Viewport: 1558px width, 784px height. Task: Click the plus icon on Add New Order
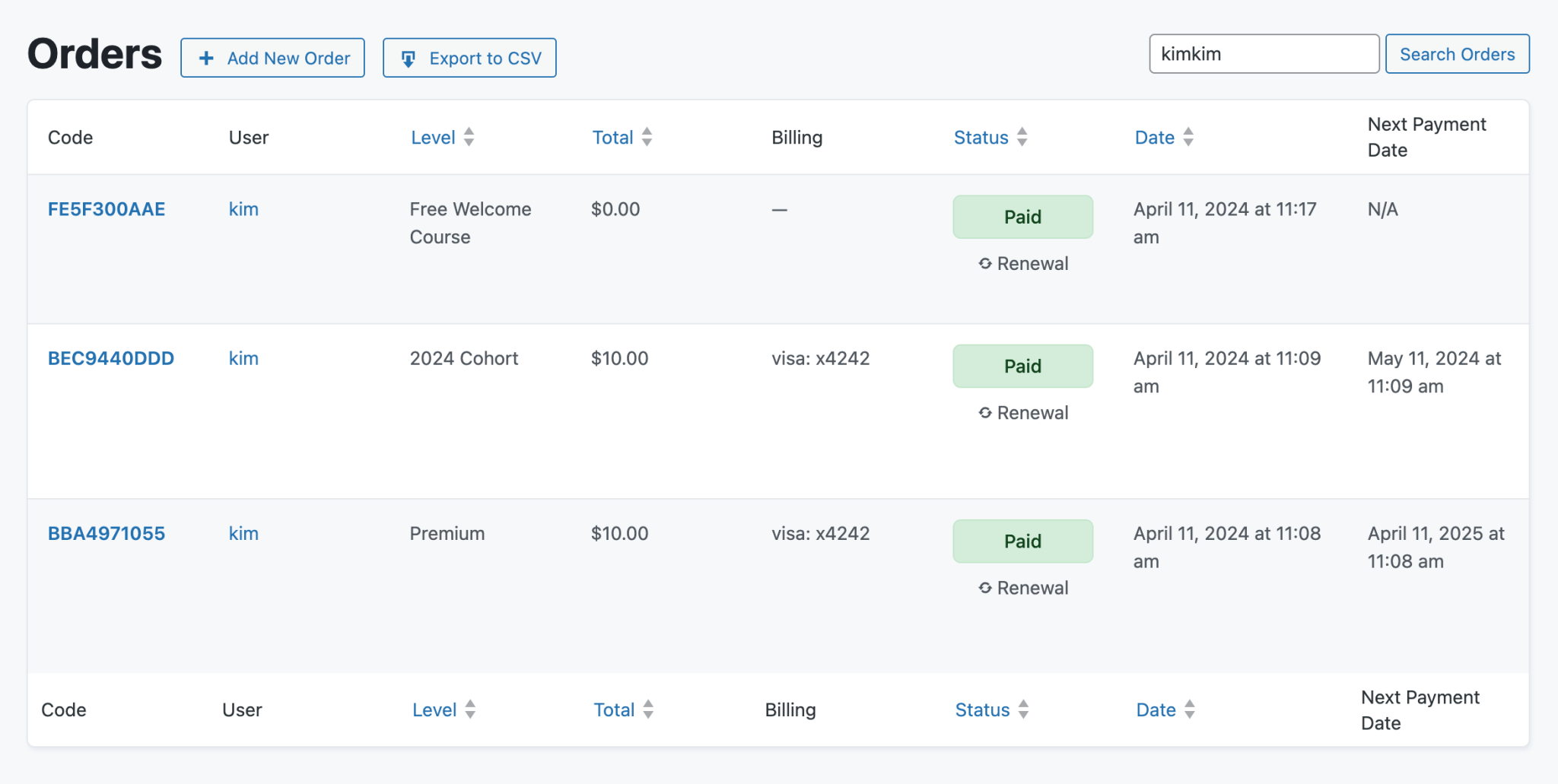tap(207, 57)
